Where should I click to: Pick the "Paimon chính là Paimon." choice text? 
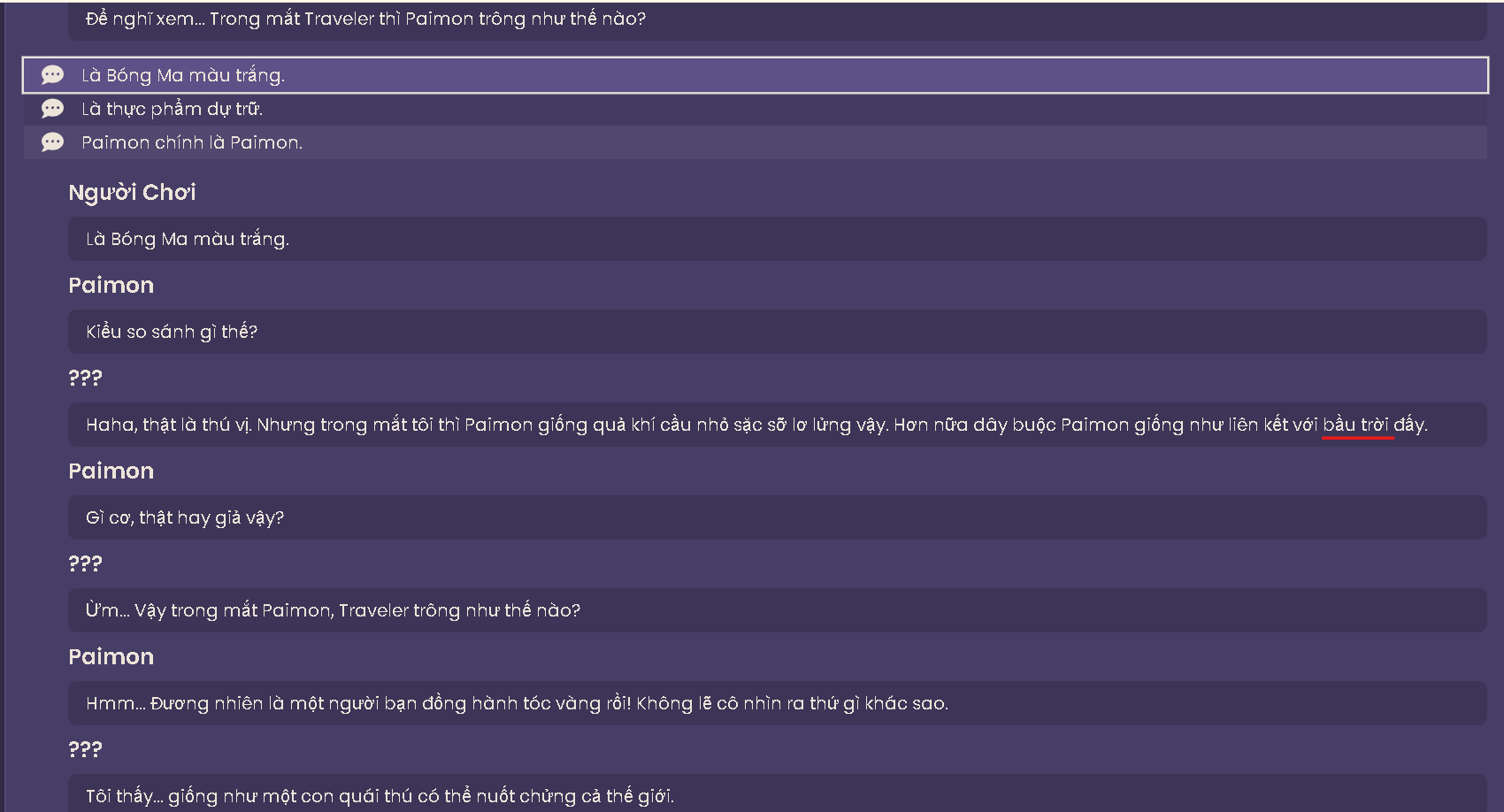(x=192, y=142)
